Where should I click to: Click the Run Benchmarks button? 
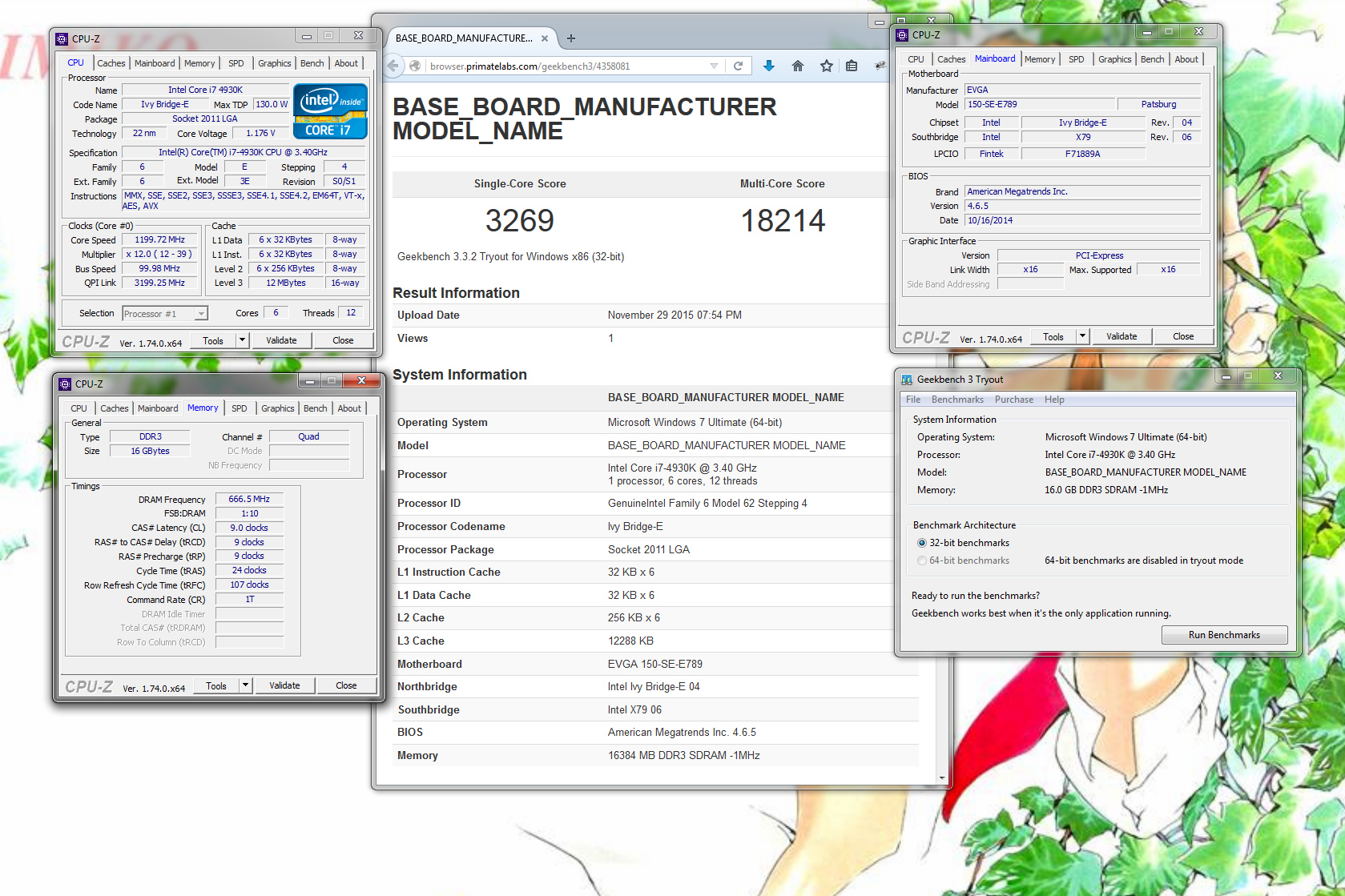(1224, 635)
